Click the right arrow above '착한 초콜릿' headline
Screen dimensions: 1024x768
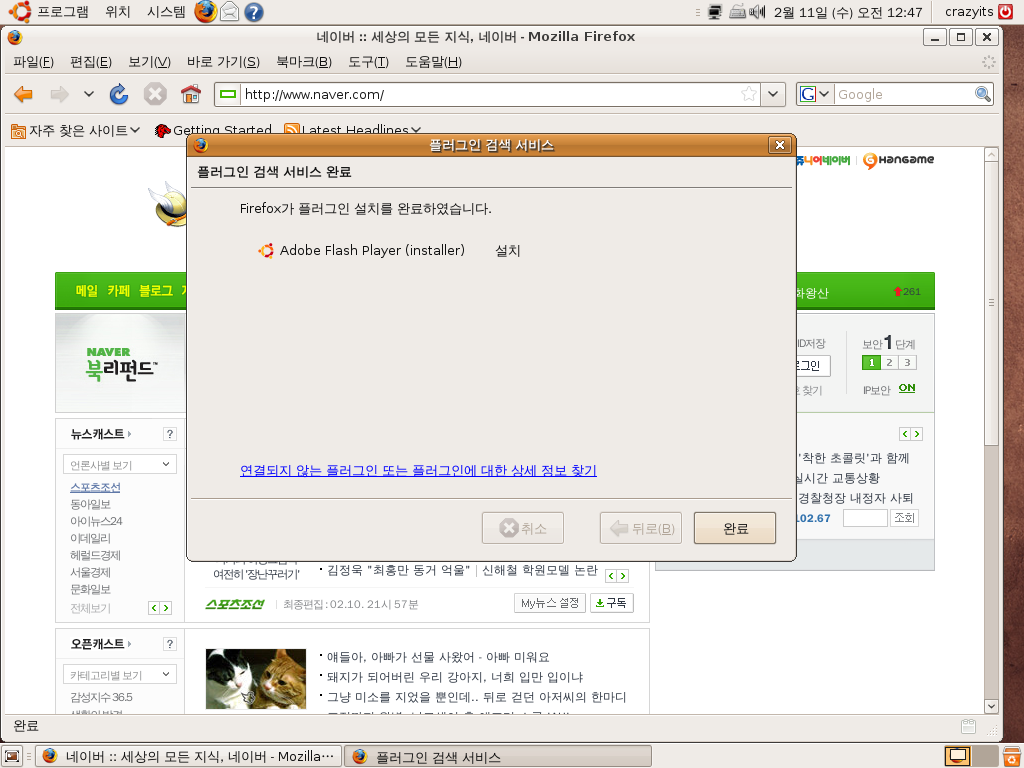tap(917, 434)
